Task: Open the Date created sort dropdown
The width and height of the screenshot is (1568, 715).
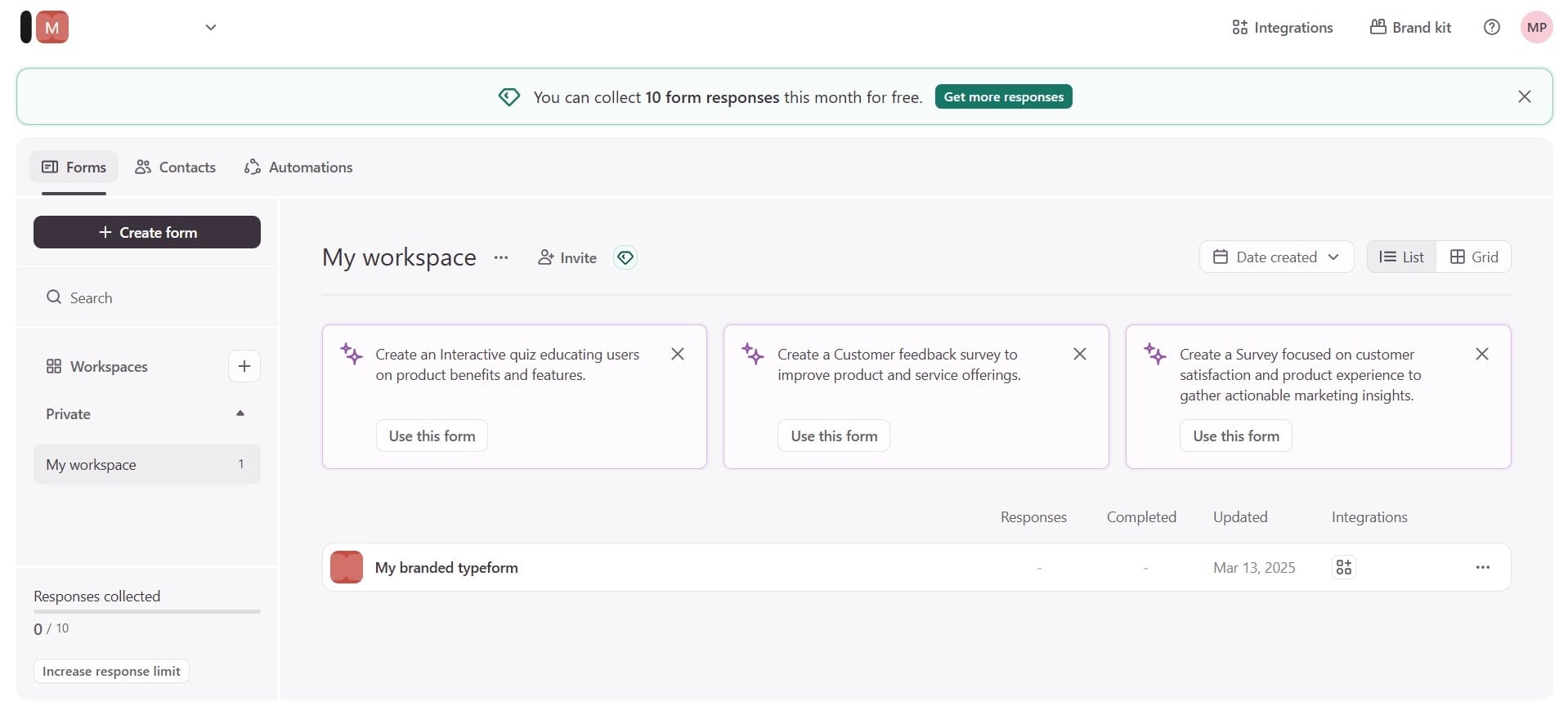Action: pyautogui.click(x=1276, y=257)
